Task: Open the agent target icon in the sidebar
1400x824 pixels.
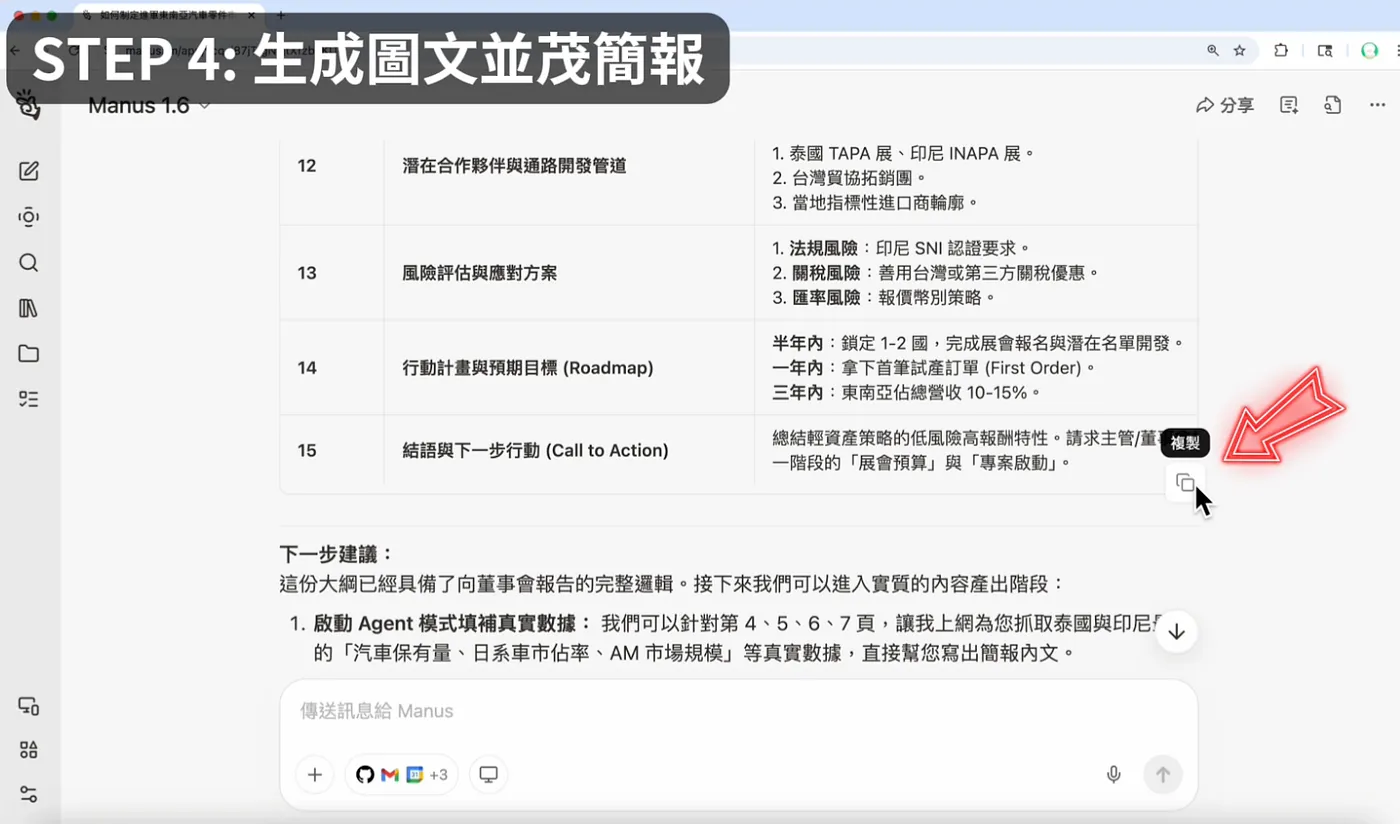Action: 29,217
